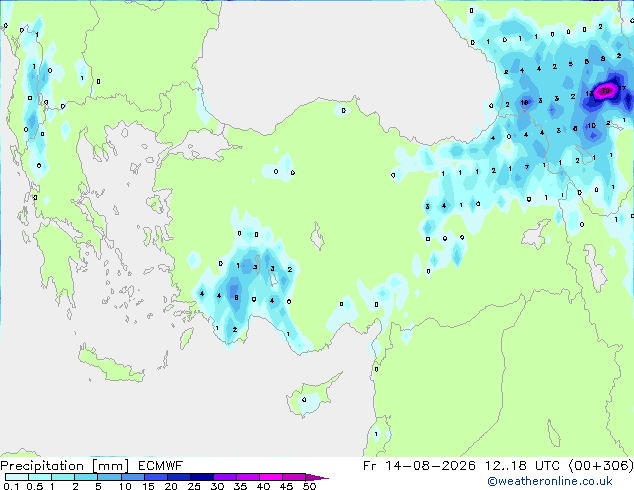Open the weatheronline.co.uk copyright link
Viewport: 634px width, 490px height.
click(549, 481)
